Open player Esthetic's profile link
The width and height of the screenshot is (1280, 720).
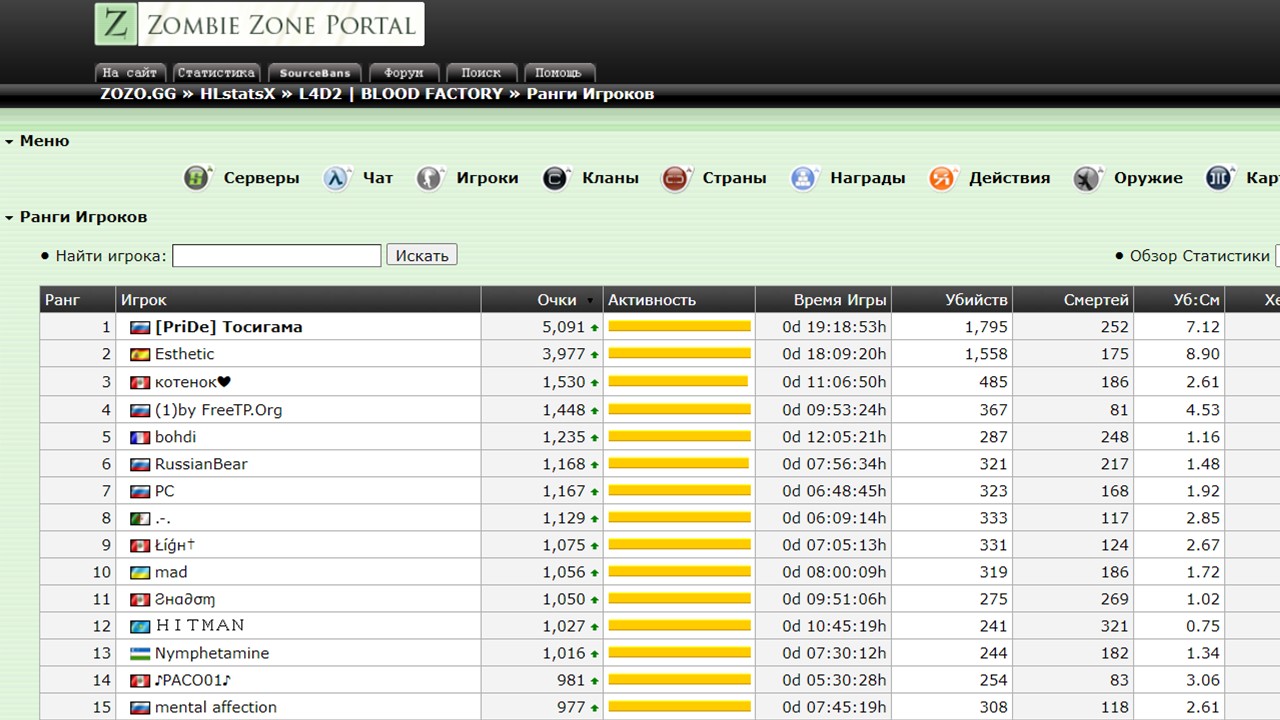tap(184, 354)
